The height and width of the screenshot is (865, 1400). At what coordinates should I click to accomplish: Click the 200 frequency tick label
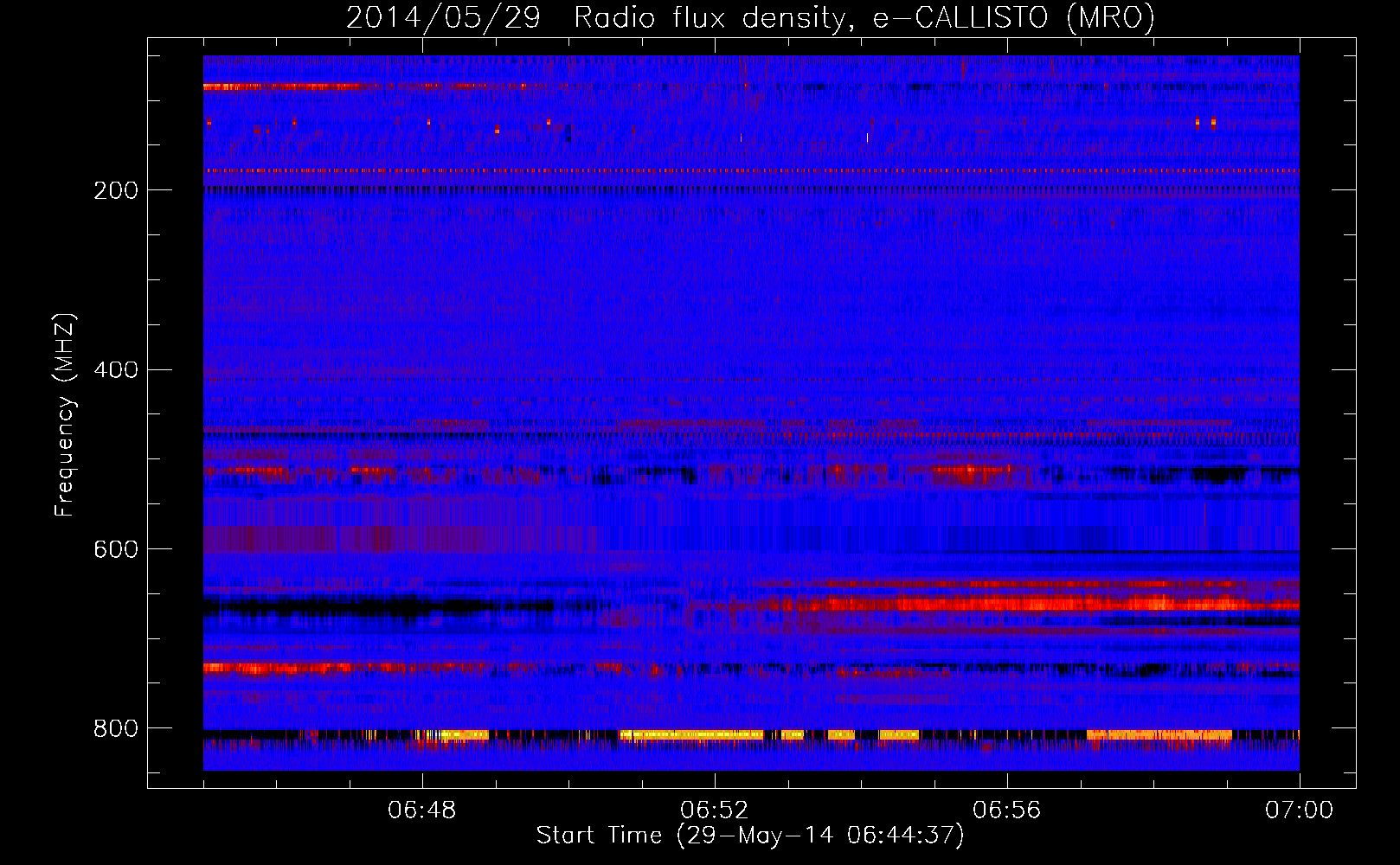coord(116,190)
